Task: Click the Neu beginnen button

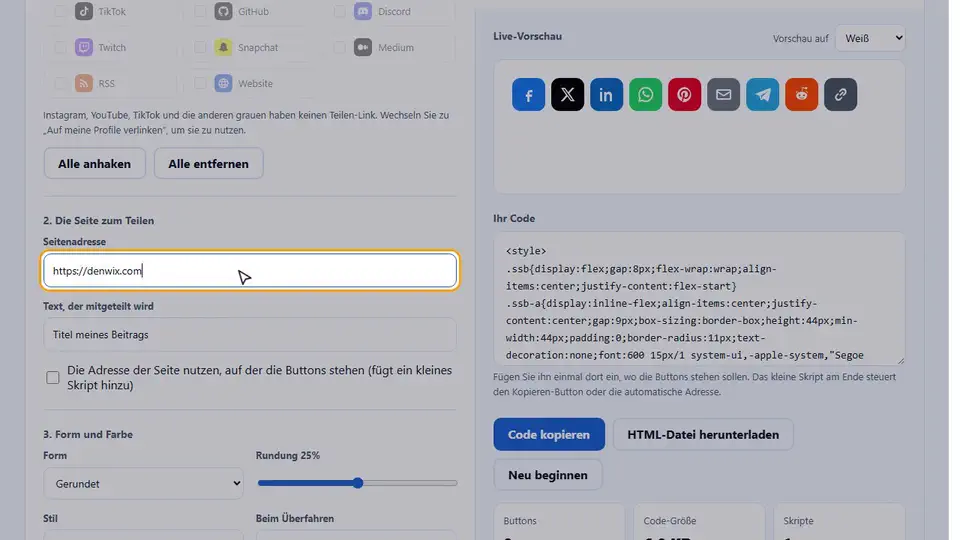Action: coord(547,475)
